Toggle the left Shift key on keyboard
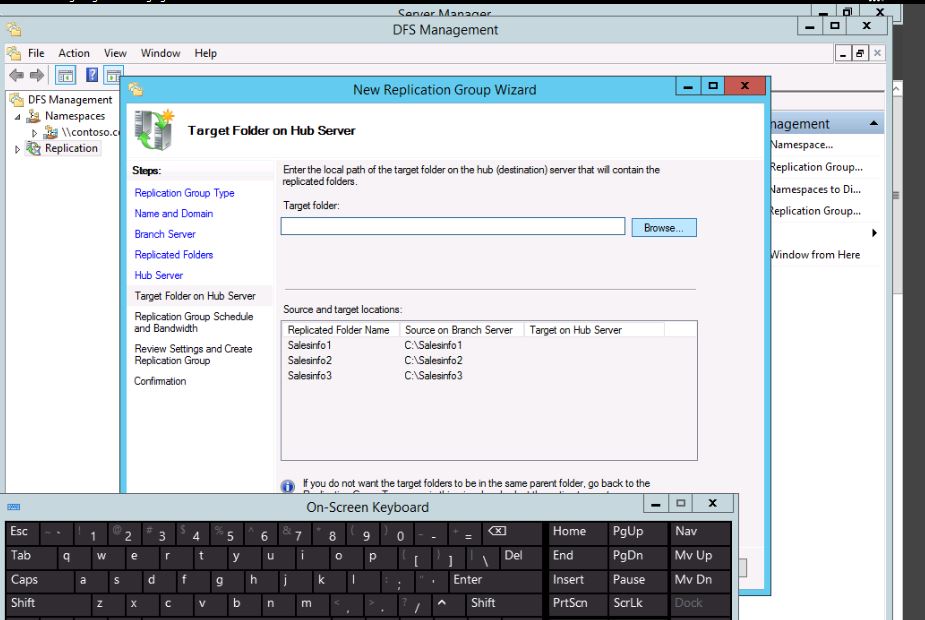 (x=23, y=603)
